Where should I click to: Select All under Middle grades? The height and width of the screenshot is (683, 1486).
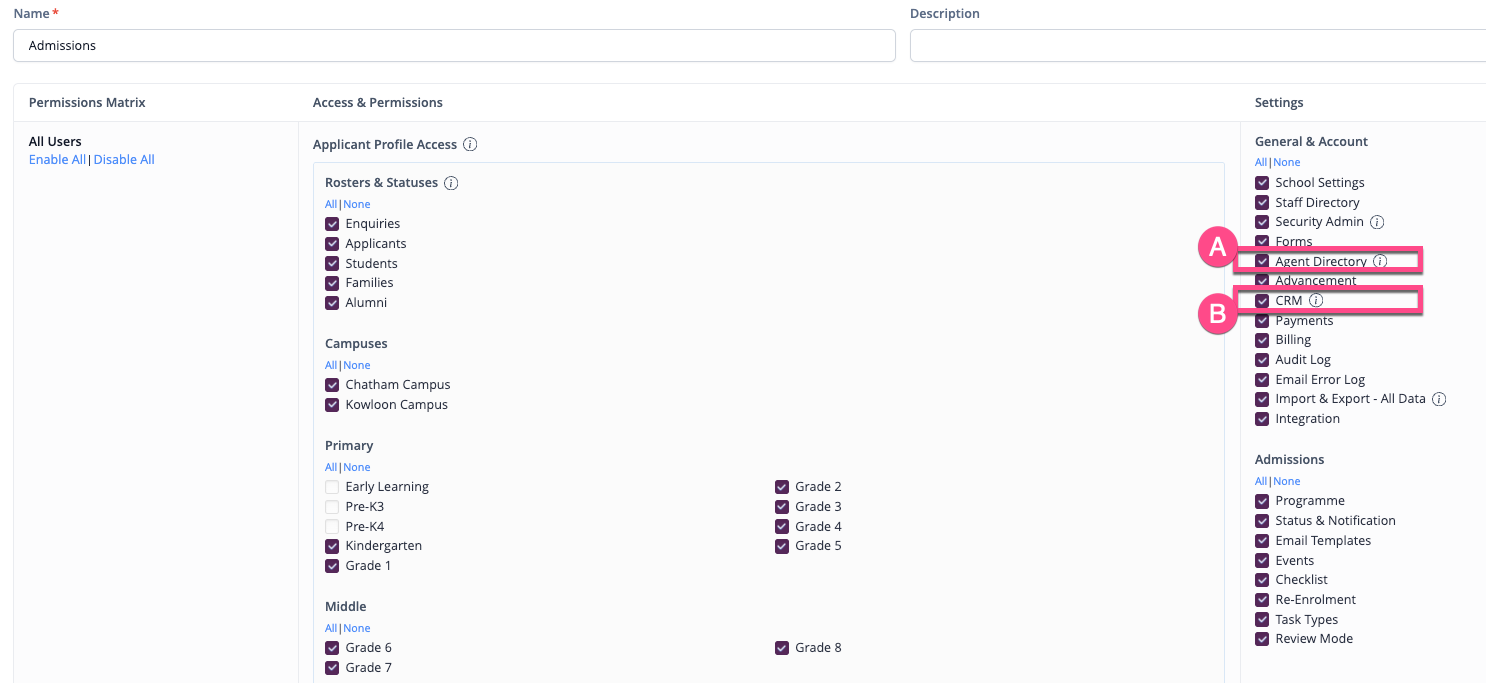coord(331,628)
